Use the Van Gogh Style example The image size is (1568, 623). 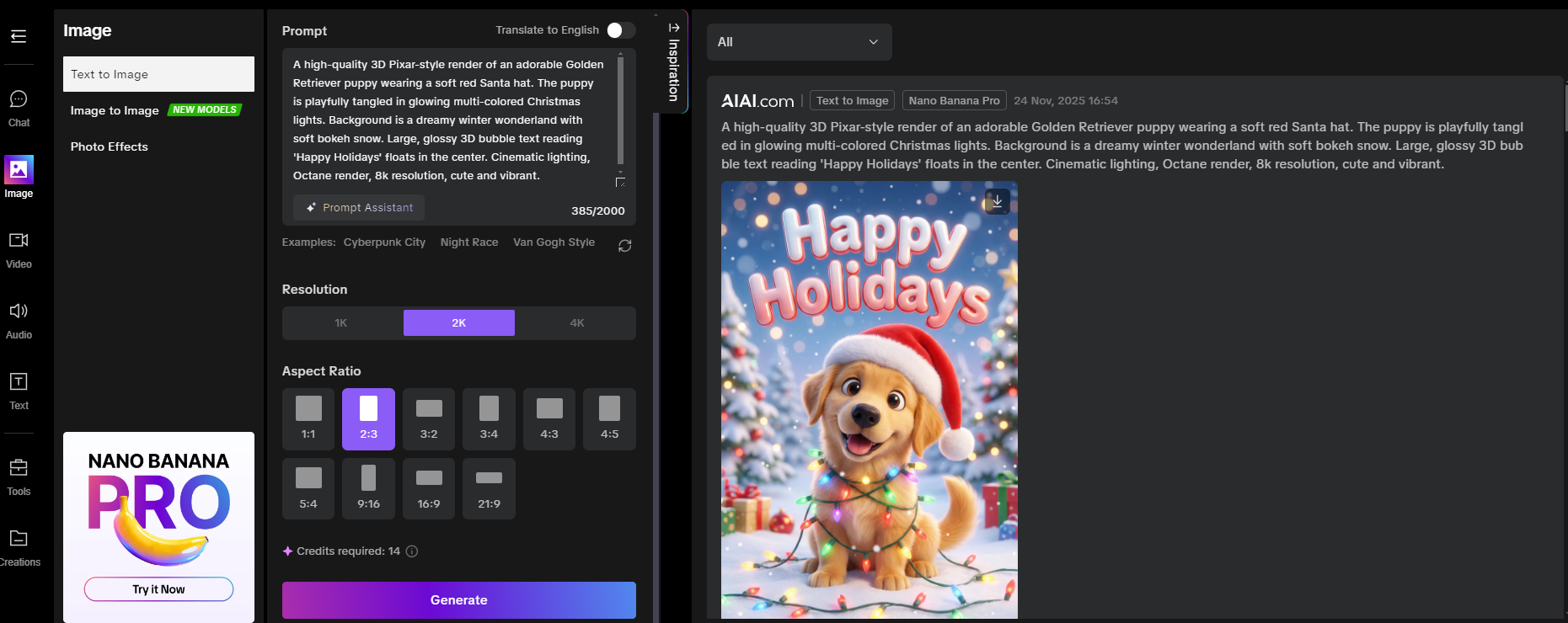(554, 242)
